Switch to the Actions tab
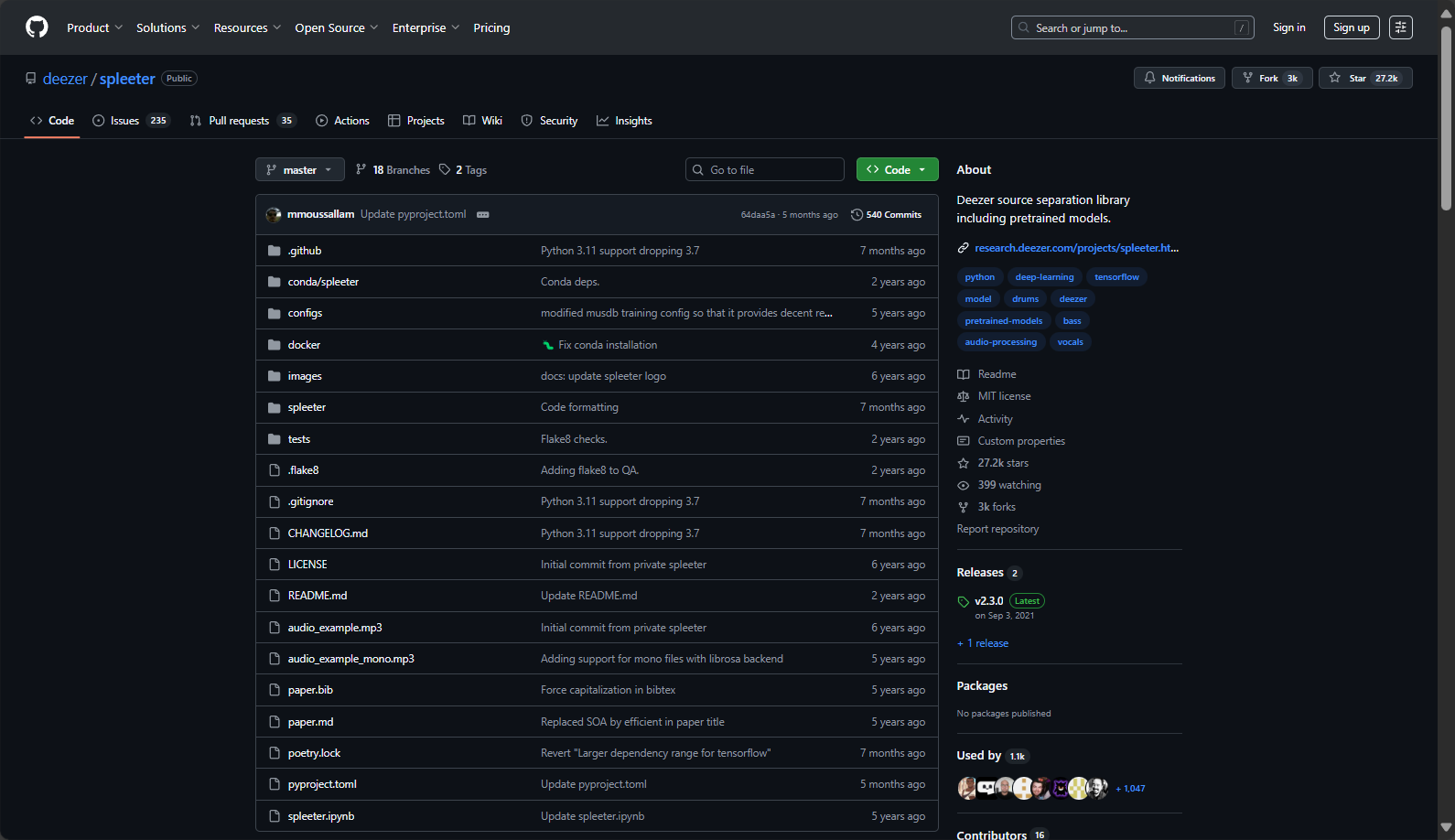The height and width of the screenshot is (840, 1455). pos(342,121)
